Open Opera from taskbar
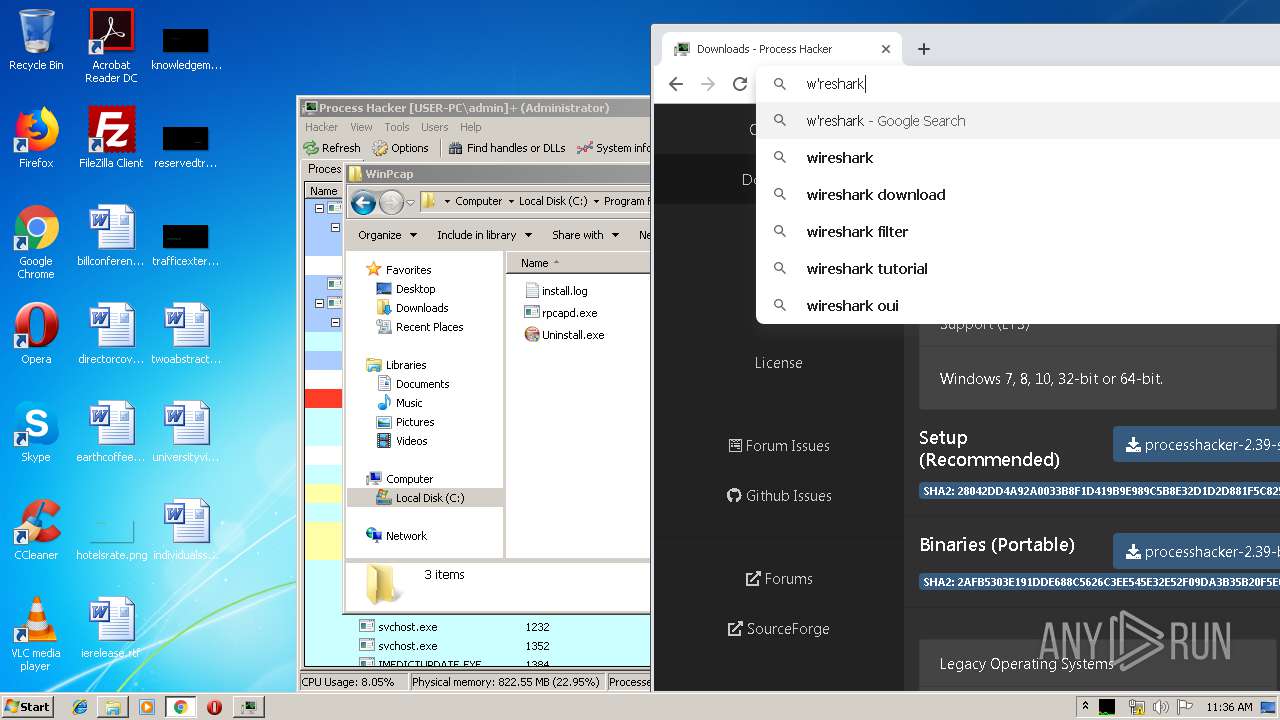The width and height of the screenshot is (1280, 720). coord(214,707)
